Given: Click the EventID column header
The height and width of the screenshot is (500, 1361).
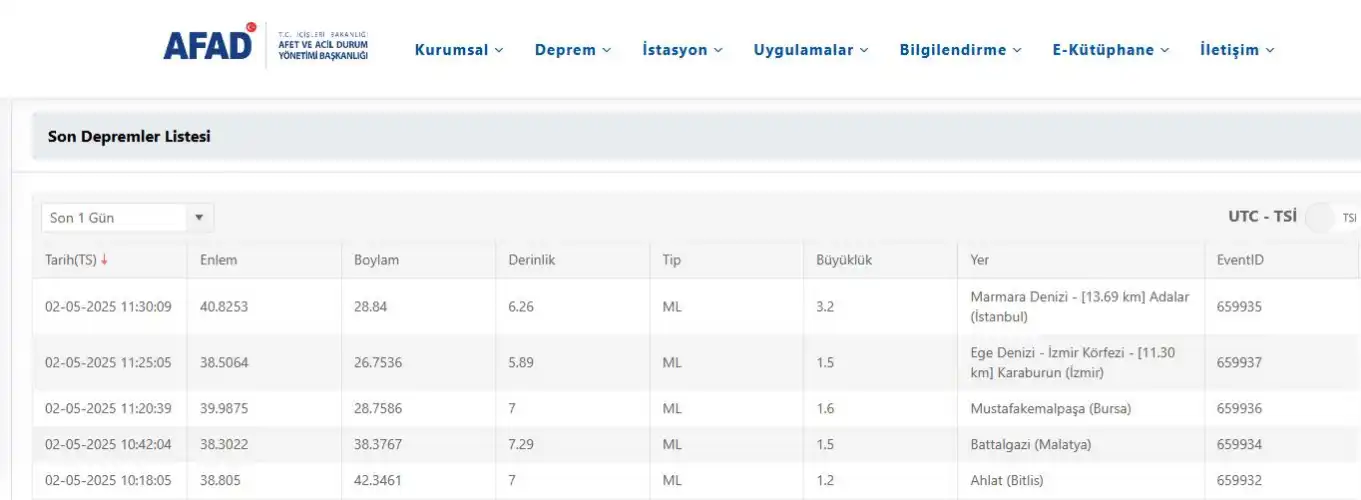Looking at the screenshot, I should pyautogui.click(x=1240, y=260).
